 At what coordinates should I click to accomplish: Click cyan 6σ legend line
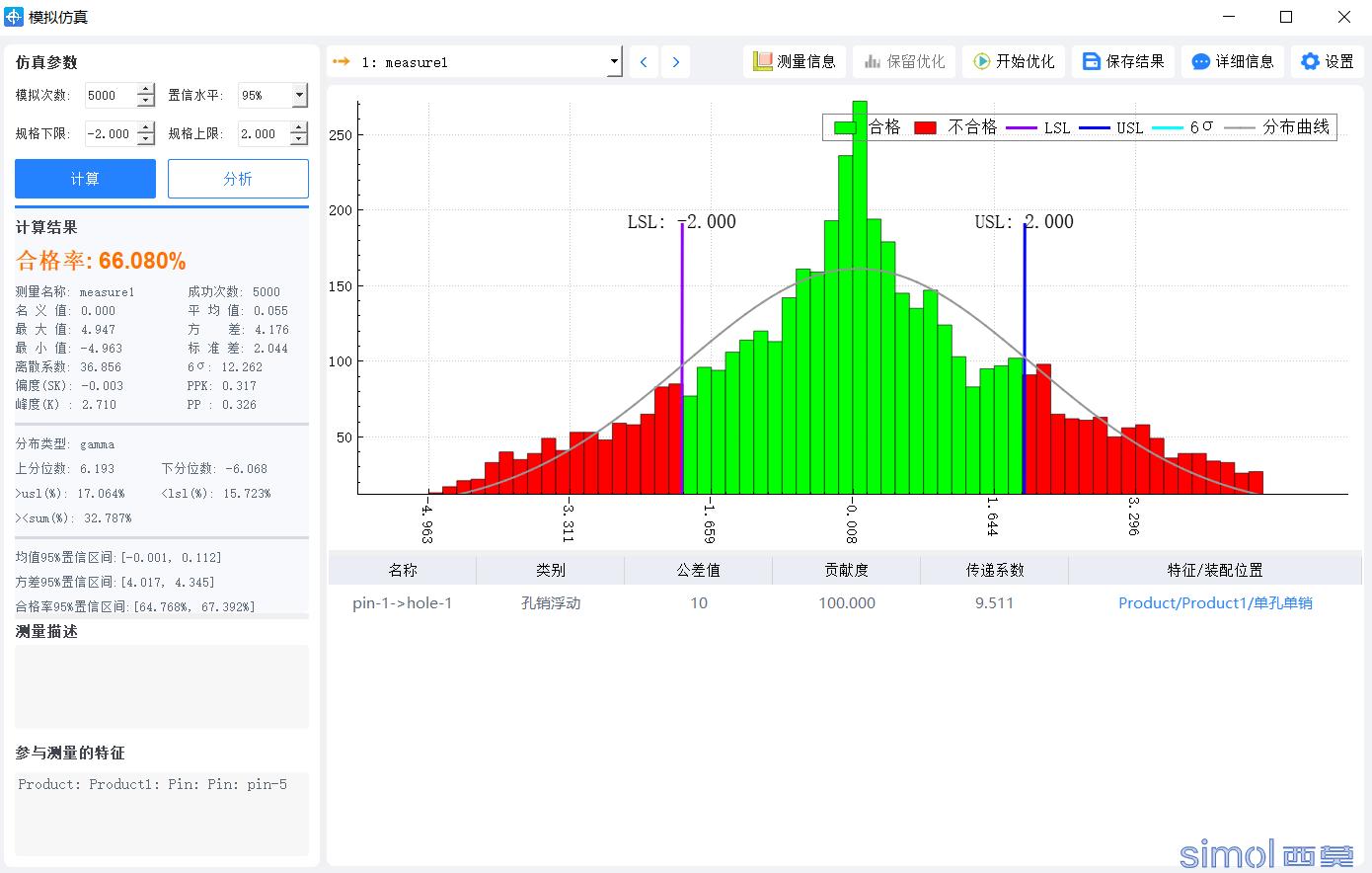(1168, 127)
